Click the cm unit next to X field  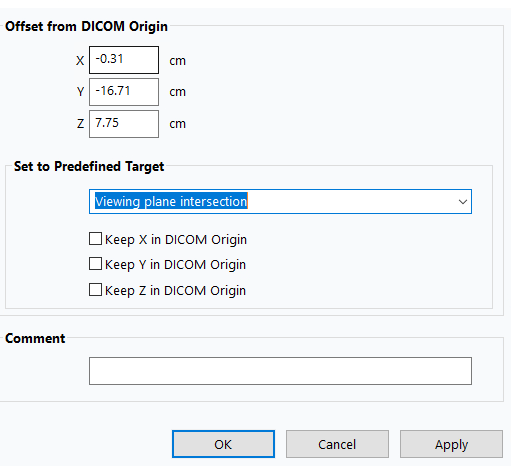click(177, 61)
